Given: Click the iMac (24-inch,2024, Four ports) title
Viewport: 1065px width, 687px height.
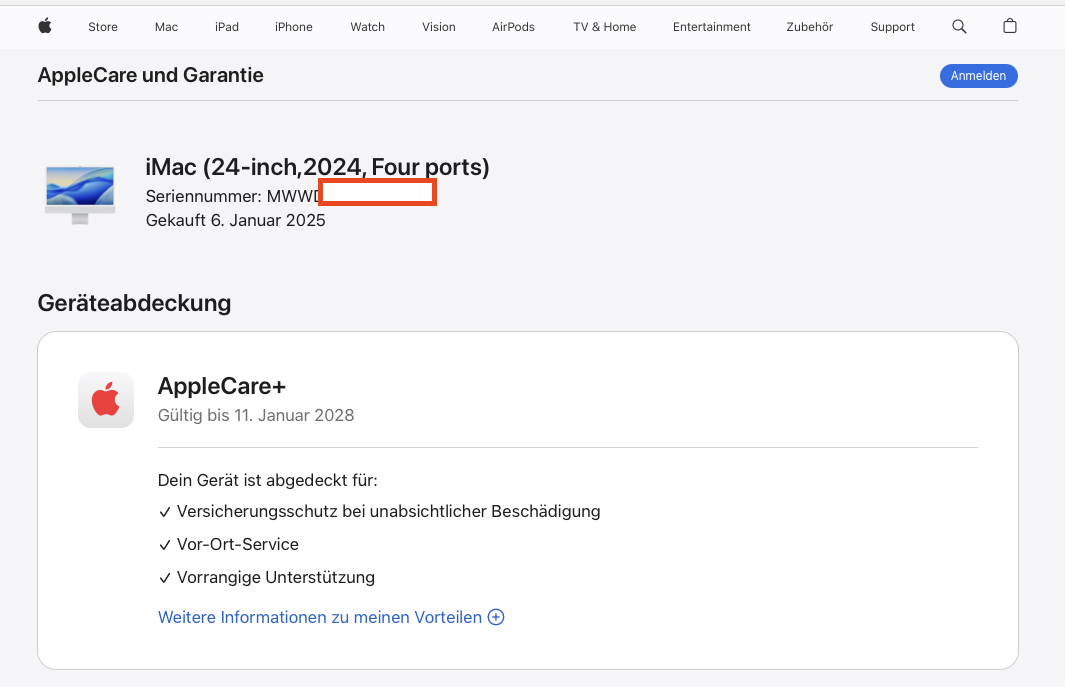Looking at the screenshot, I should 317,167.
